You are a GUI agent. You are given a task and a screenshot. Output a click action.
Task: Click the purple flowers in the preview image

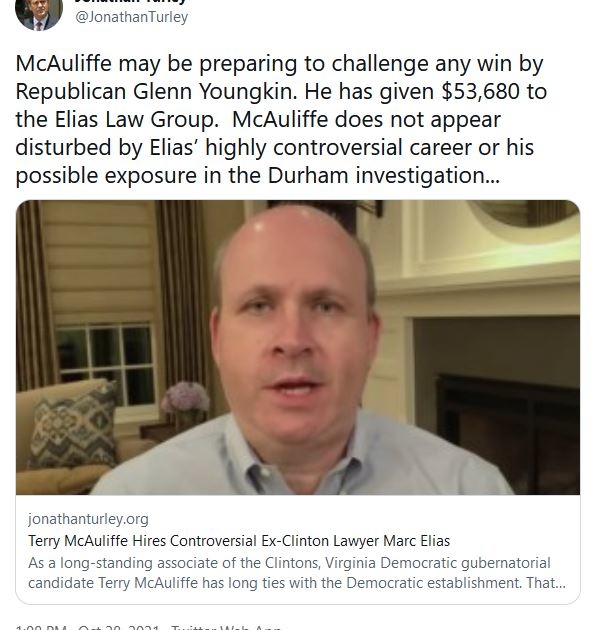coord(185,397)
